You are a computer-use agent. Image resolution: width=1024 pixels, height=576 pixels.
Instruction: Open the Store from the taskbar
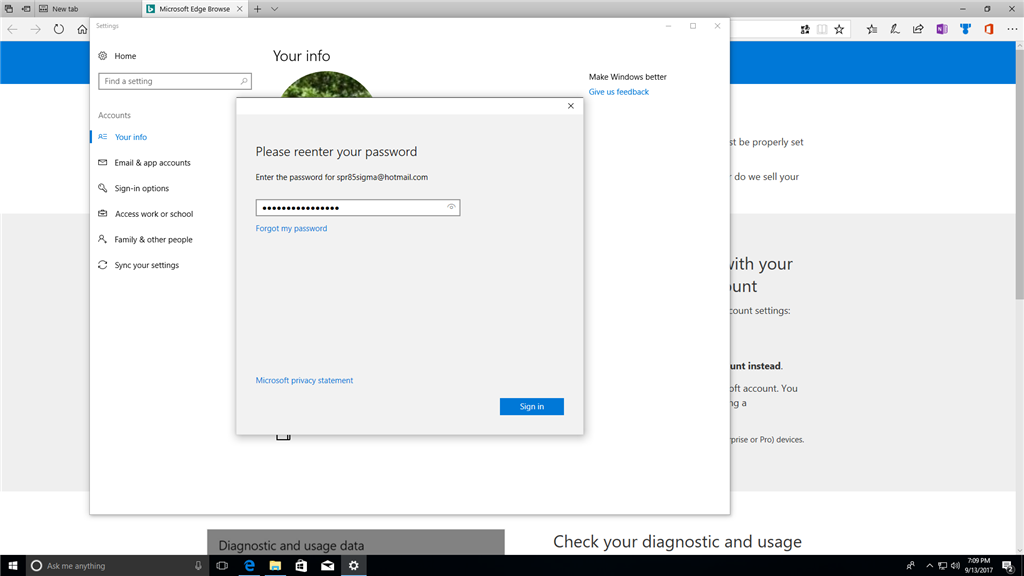(301, 566)
